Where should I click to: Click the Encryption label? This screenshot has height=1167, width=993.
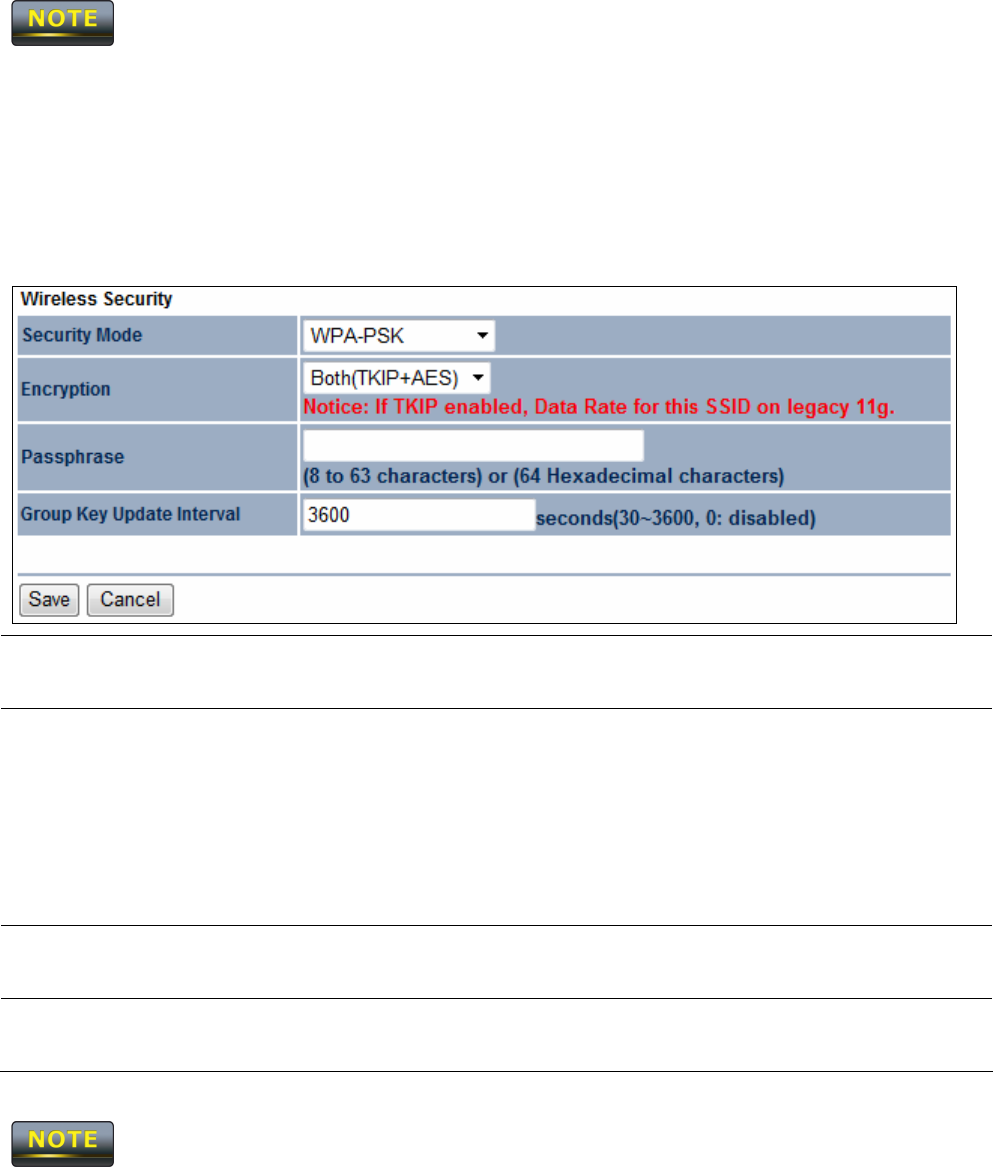point(66,389)
